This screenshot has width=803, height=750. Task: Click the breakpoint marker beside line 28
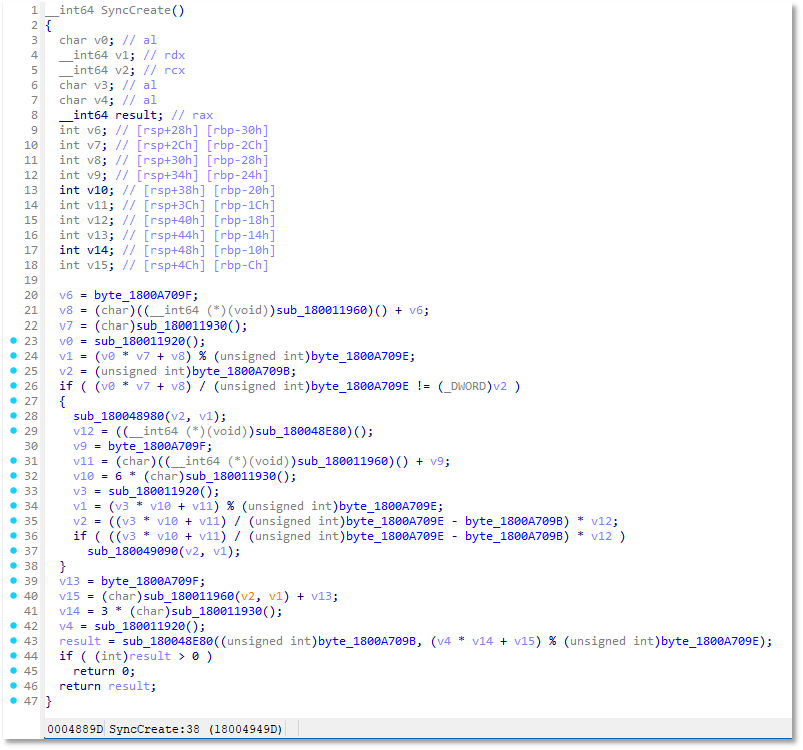click(11, 416)
